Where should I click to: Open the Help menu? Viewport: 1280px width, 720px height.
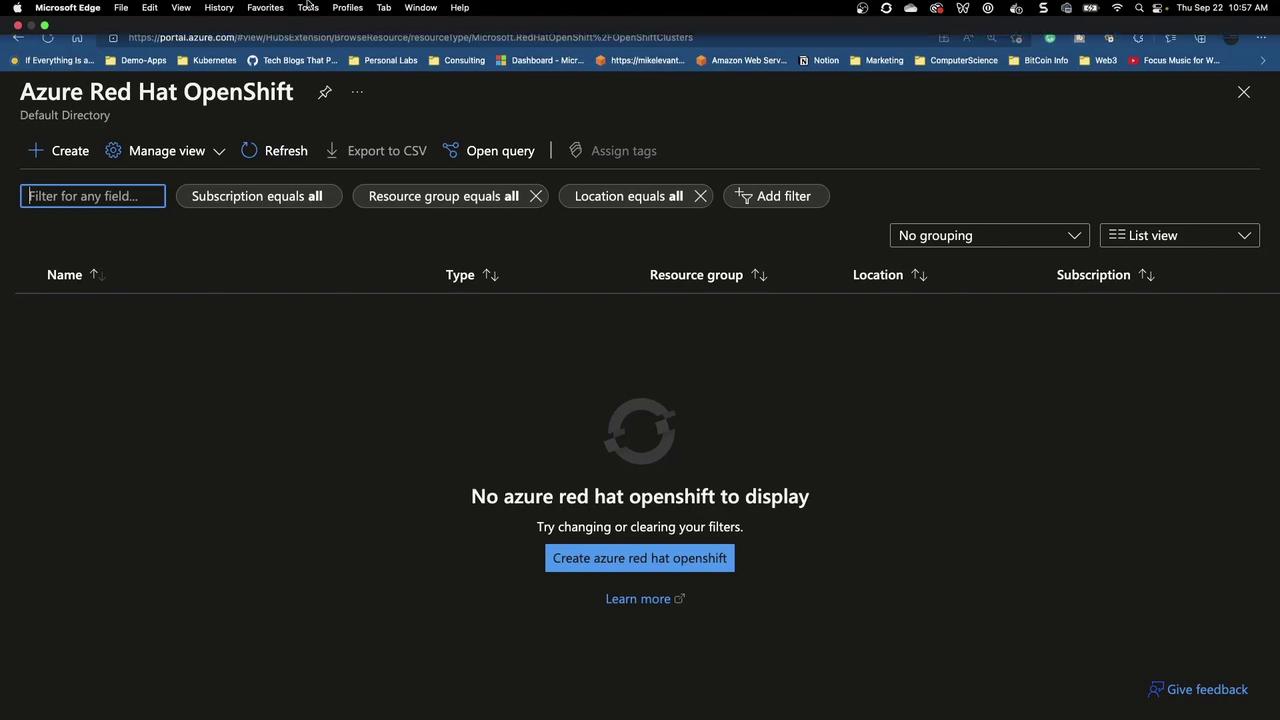460,8
